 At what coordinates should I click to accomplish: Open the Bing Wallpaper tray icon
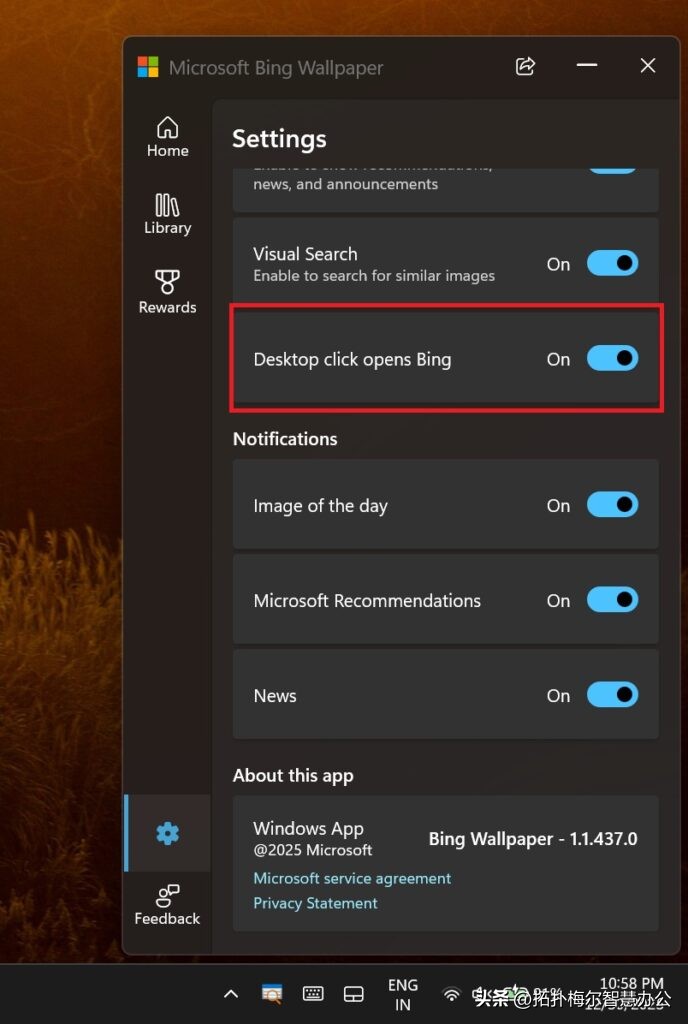(272, 993)
